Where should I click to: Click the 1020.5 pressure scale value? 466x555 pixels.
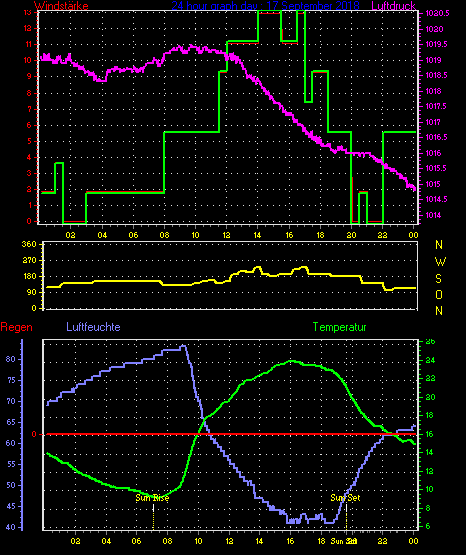tap(437, 13)
